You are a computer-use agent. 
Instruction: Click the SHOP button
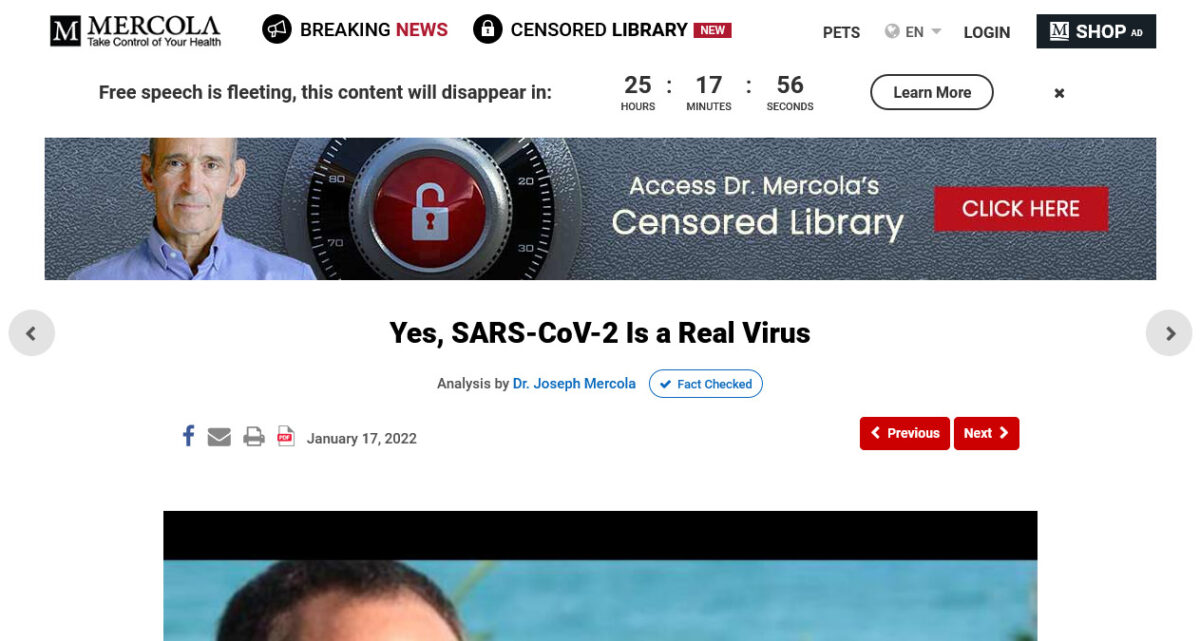point(1096,31)
